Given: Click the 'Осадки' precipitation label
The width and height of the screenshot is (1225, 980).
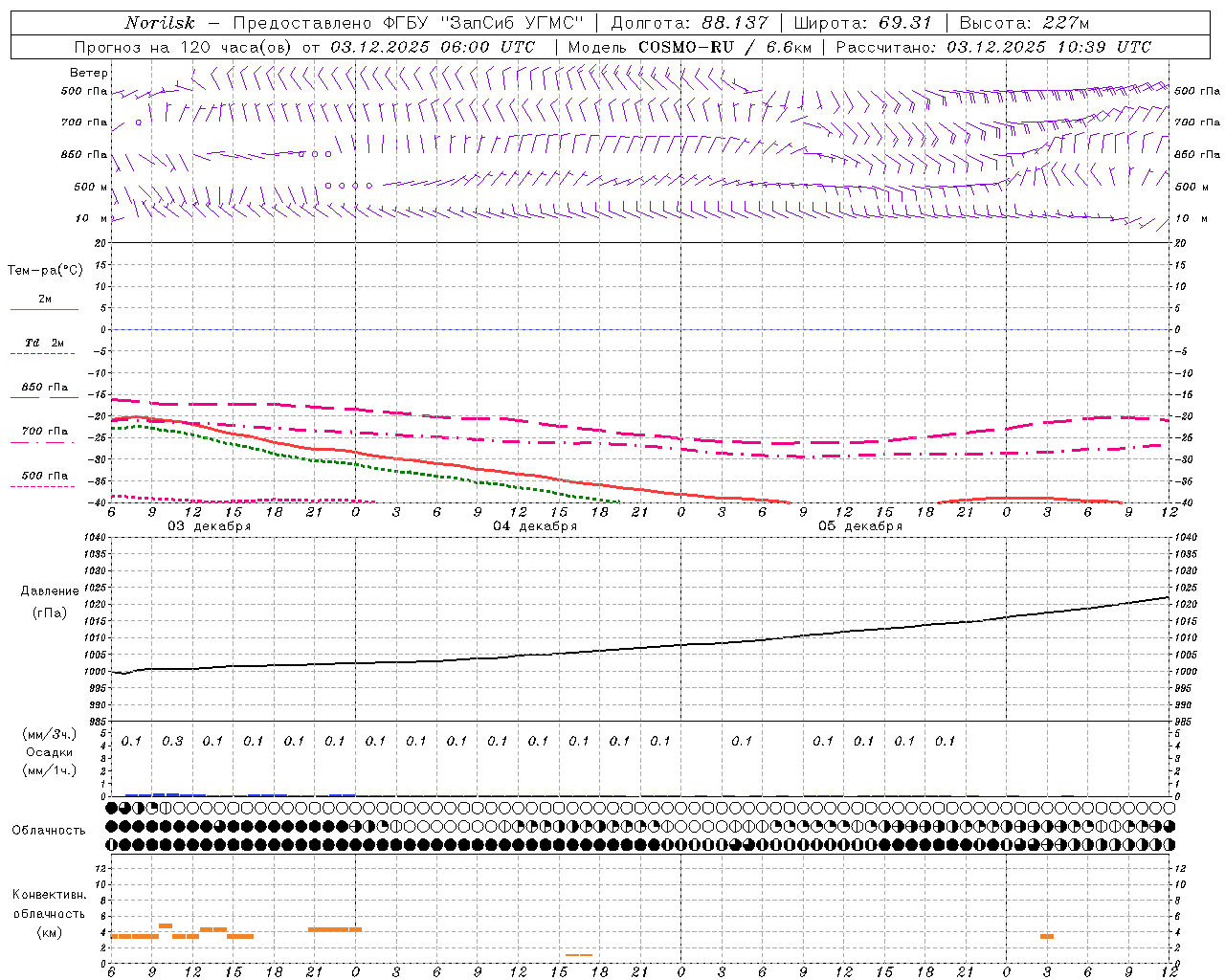Looking at the screenshot, I should pyautogui.click(x=50, y=752).
